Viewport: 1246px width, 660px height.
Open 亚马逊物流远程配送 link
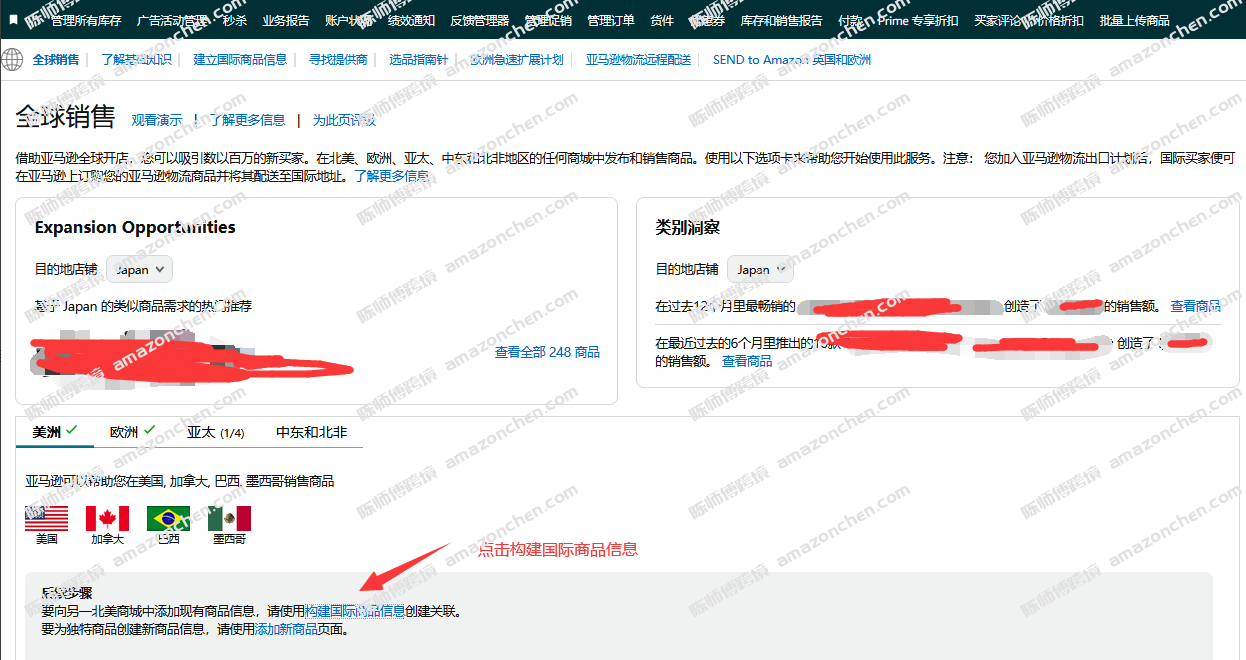click(x=638, y=59)
